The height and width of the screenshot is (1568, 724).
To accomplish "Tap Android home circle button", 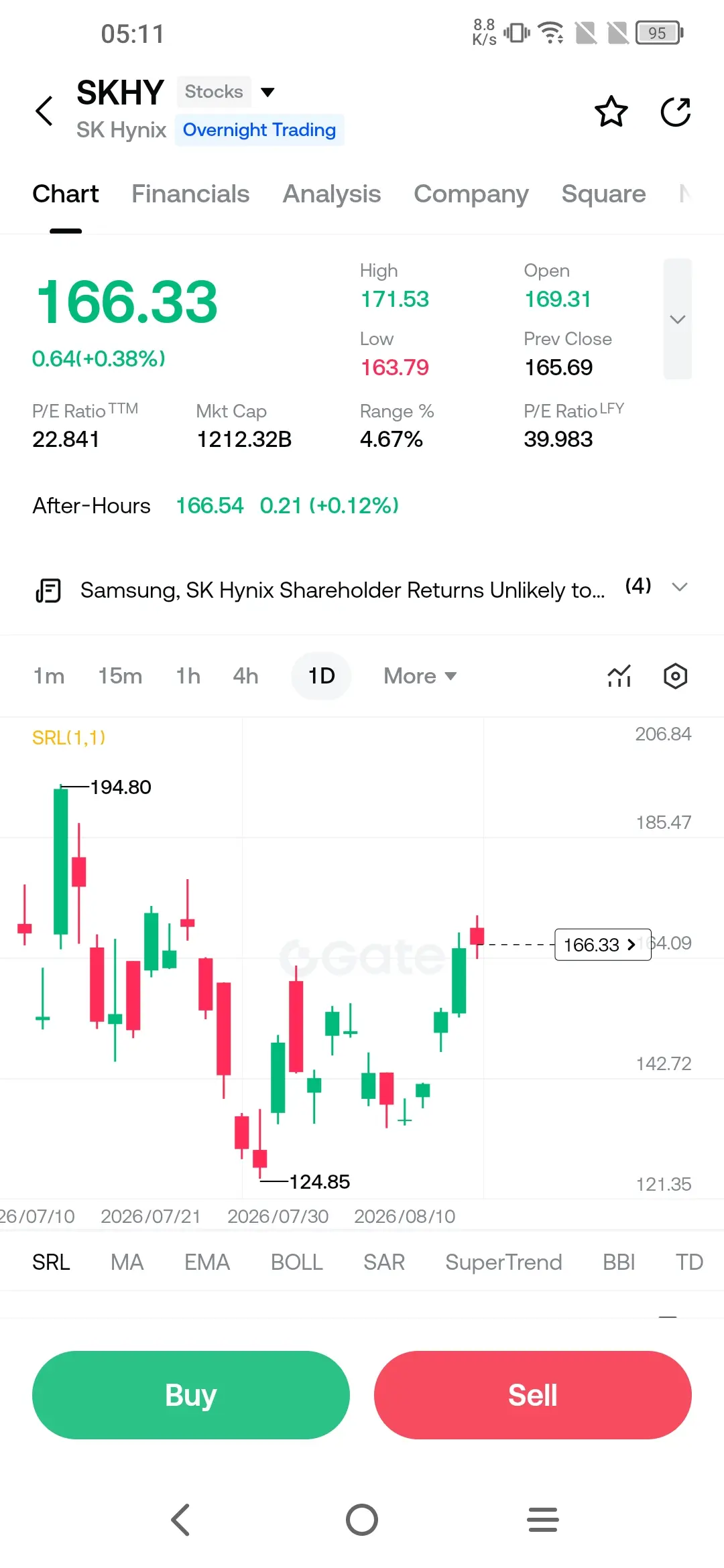I will (362, 1519).
